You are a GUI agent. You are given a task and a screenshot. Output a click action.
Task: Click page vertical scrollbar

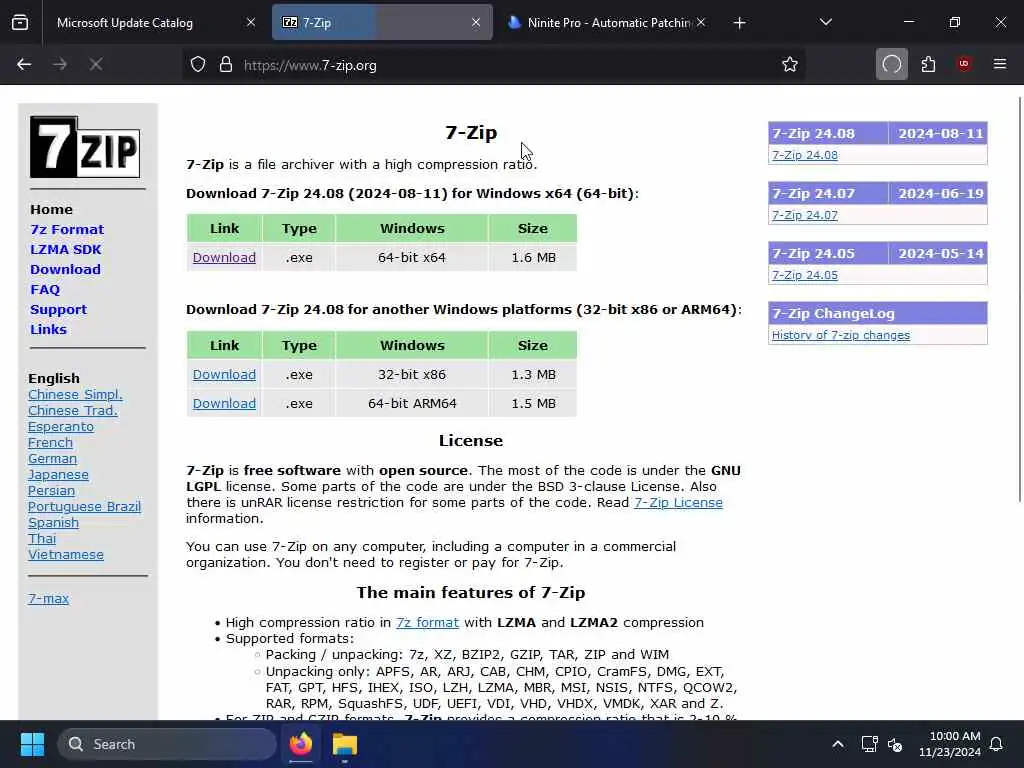[1019, 299]
